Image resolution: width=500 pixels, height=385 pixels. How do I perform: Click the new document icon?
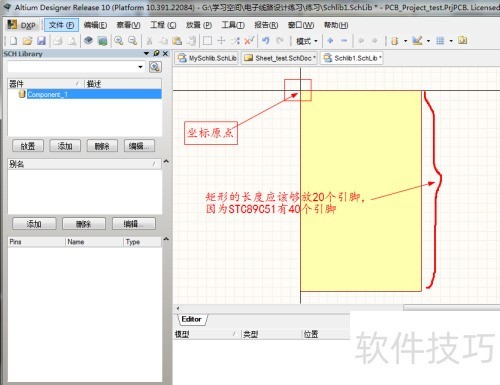[13, 41]
